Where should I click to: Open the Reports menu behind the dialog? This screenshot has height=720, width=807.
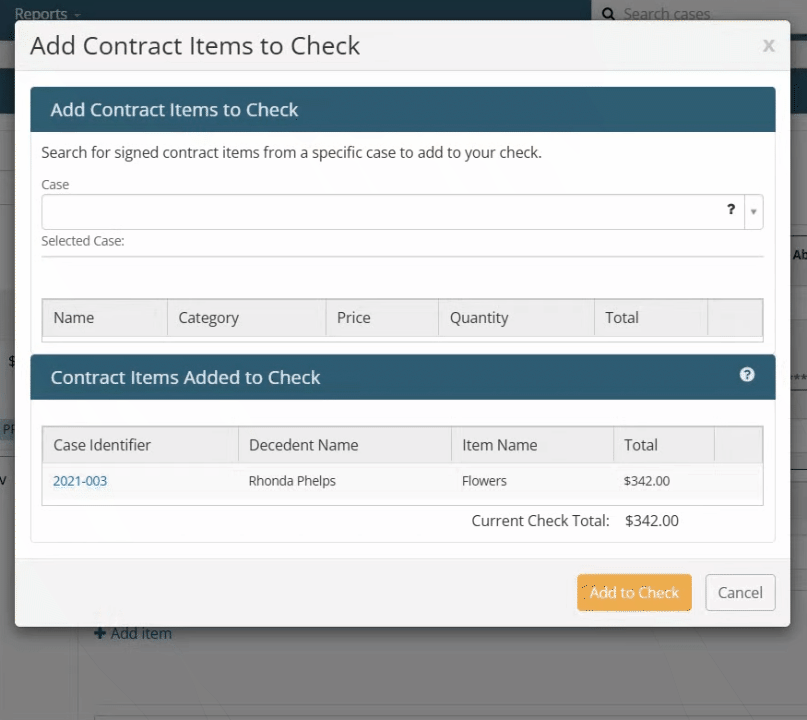[47, 13]
